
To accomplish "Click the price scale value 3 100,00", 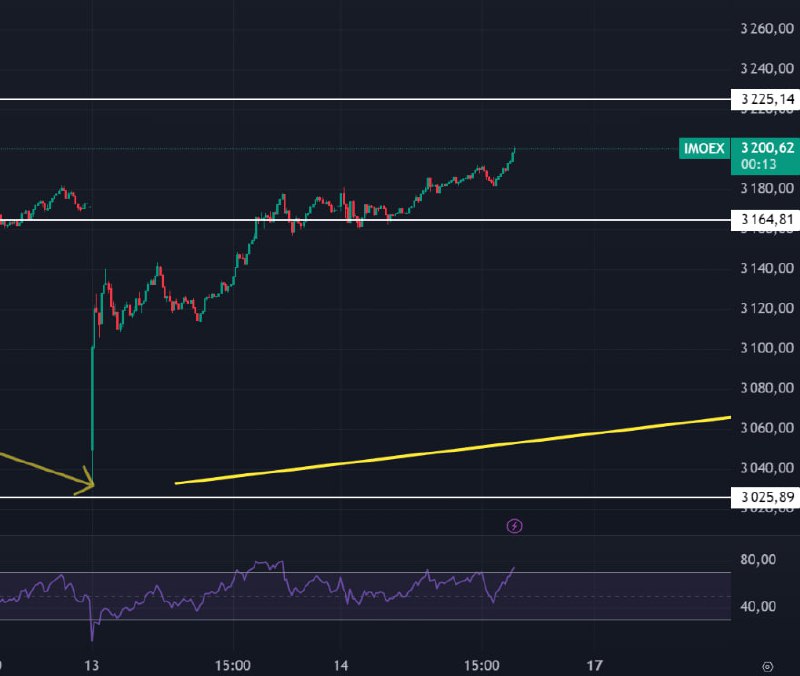I will click(x=767, y=348).
